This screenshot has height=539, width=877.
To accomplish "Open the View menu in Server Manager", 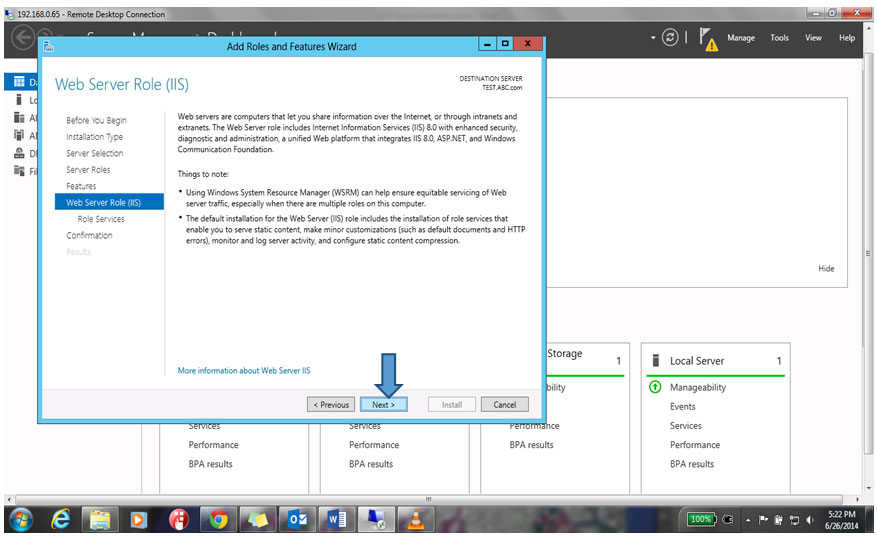I will 813,37.
